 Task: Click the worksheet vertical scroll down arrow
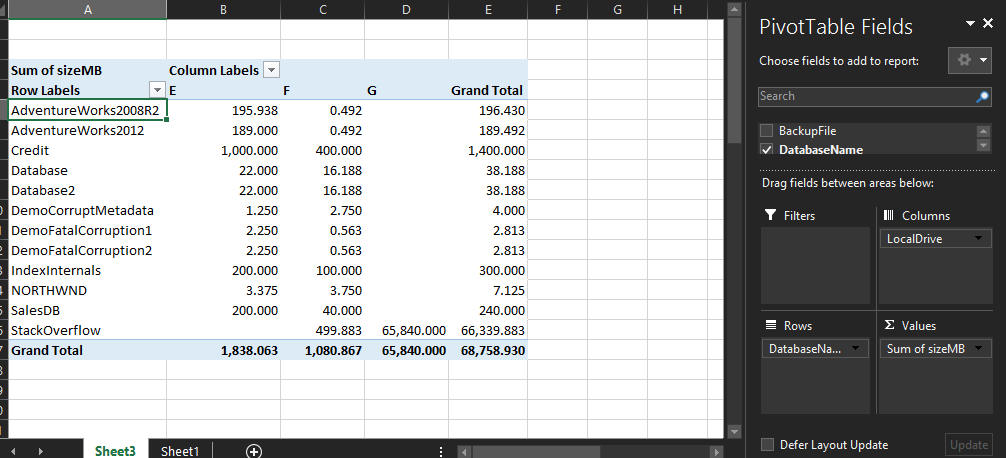click(735, 432)
